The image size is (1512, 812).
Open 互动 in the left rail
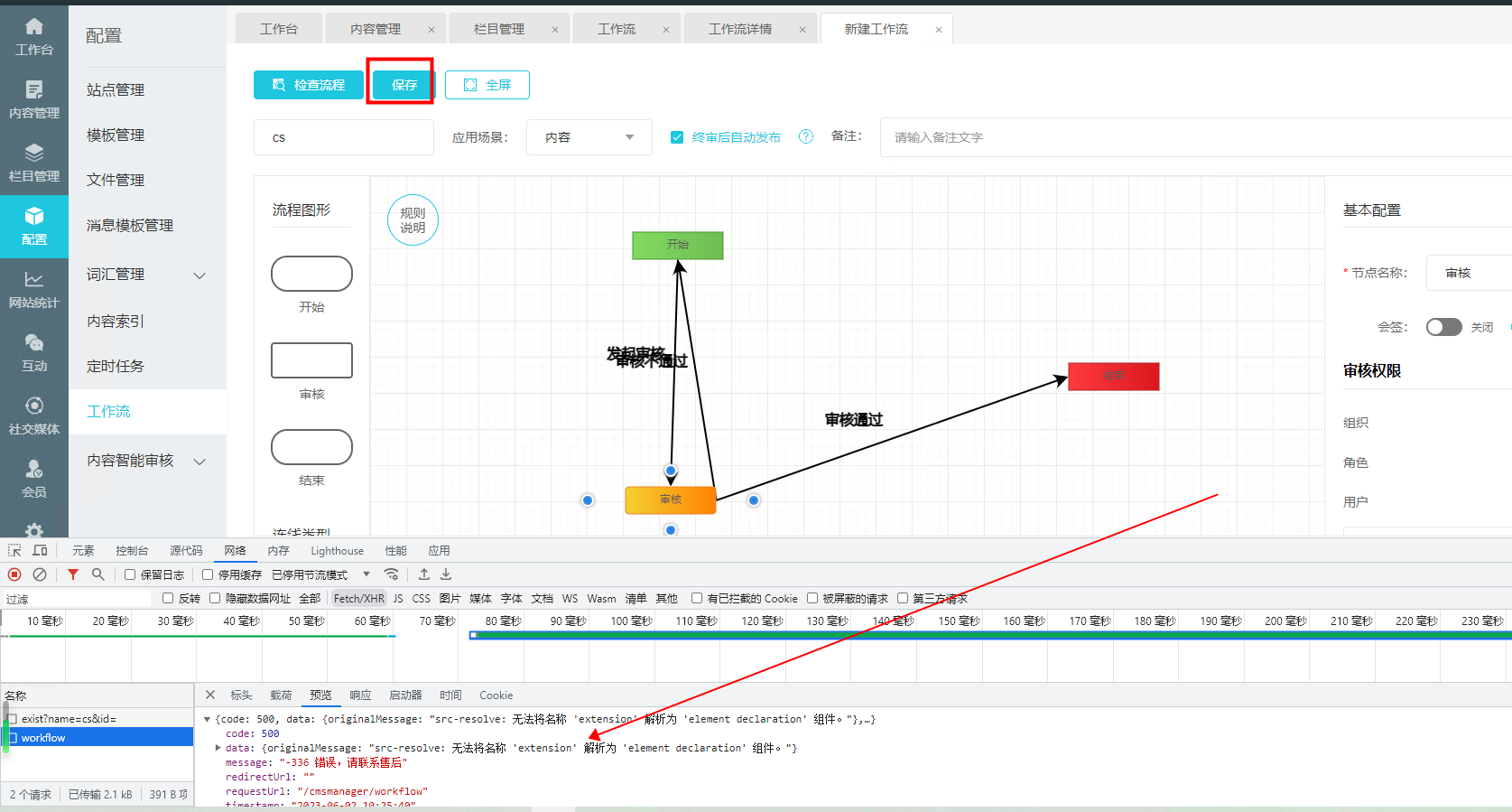(x=34, y=352)
